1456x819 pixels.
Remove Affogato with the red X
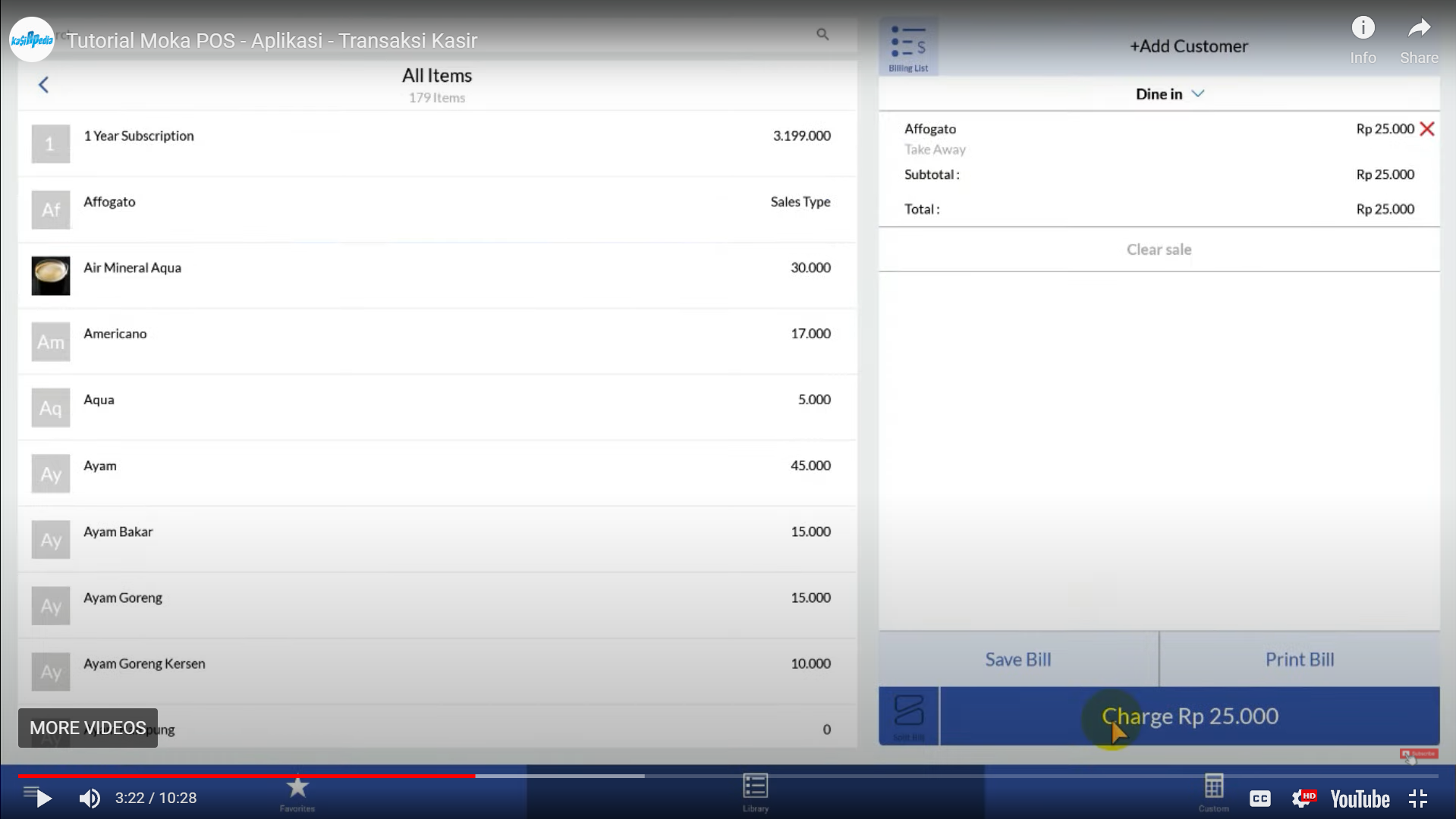1427,129
